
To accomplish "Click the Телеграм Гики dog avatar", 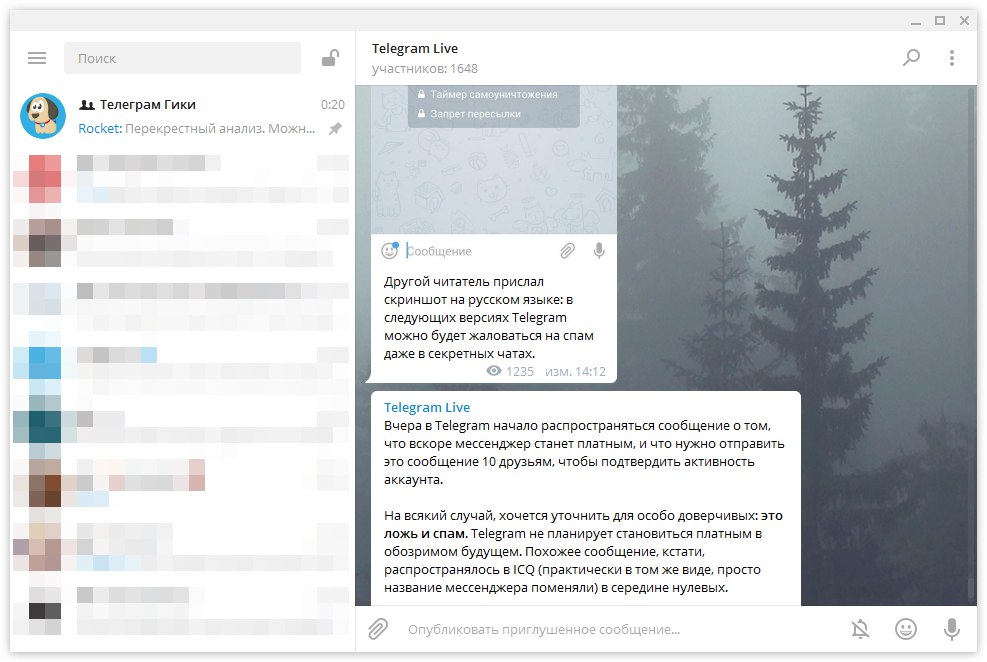I will (x=43, y=116).
